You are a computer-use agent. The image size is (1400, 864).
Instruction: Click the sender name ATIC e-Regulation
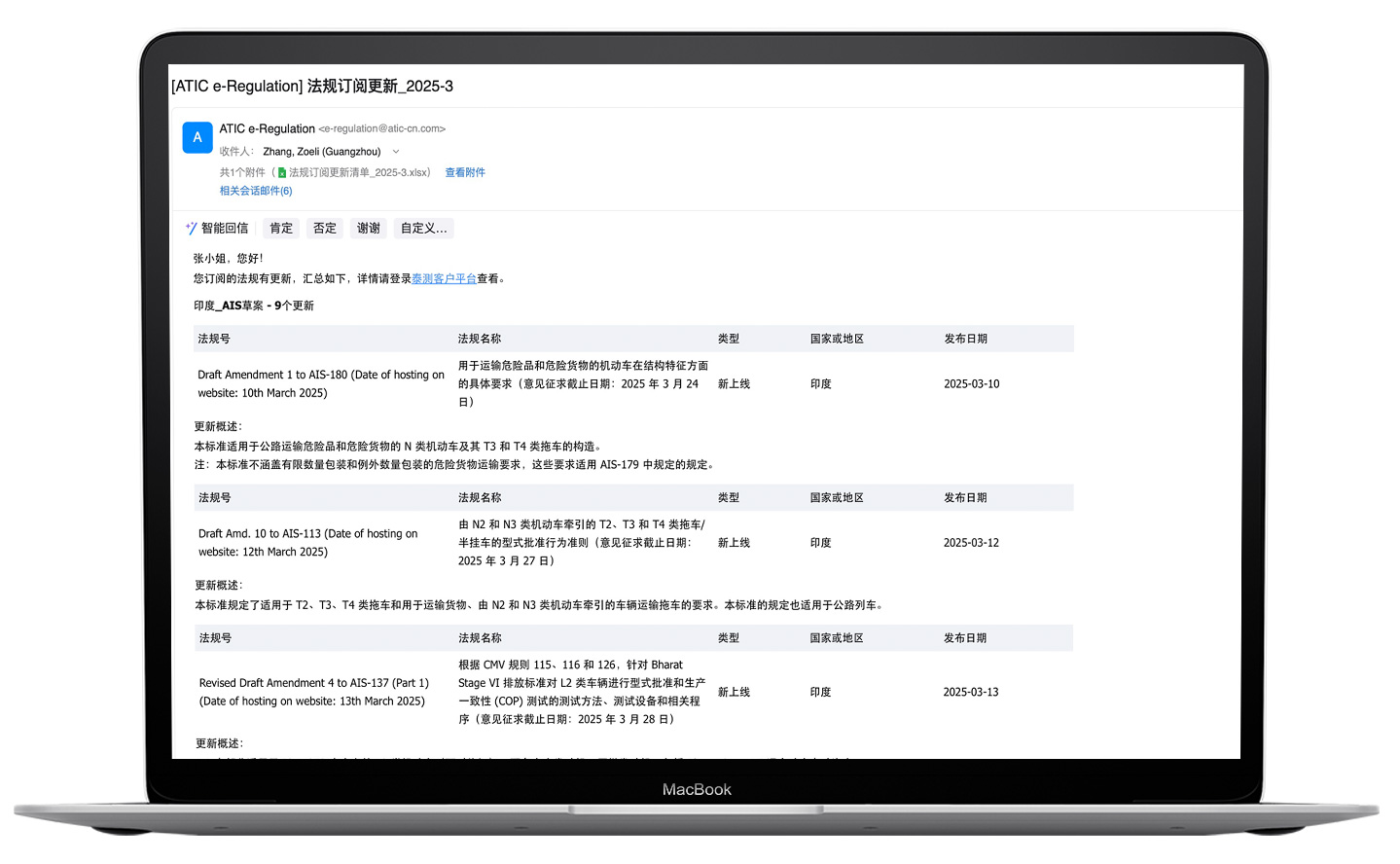coord(267,128)
